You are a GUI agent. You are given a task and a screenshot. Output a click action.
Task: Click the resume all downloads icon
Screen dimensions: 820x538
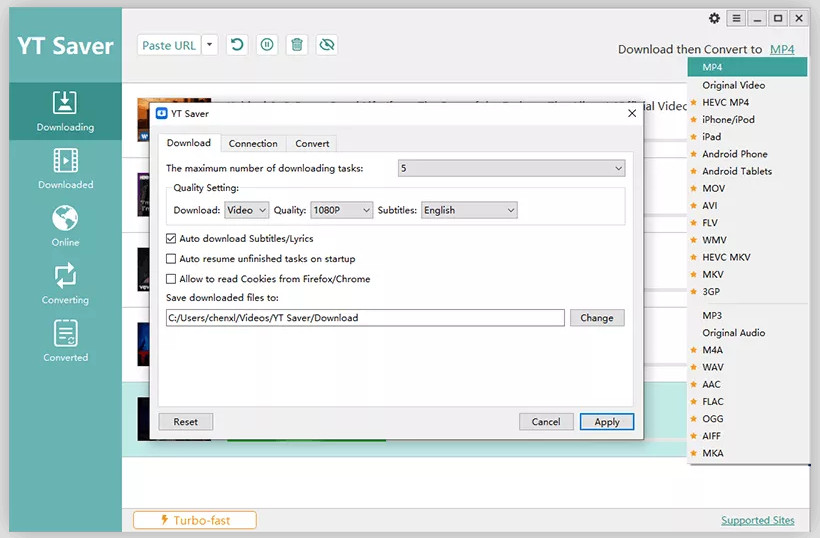click(x=237, y=45)
